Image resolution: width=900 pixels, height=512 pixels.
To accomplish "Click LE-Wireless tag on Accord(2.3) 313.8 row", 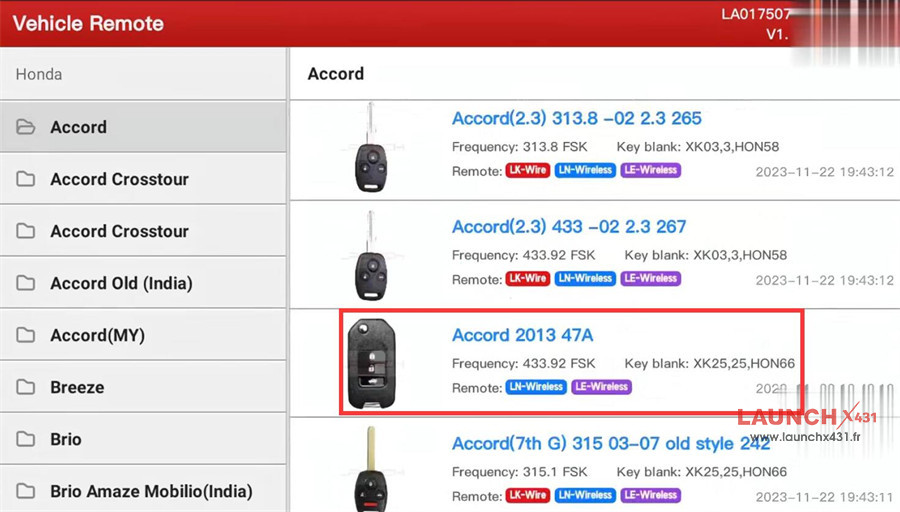I will 650,170.
